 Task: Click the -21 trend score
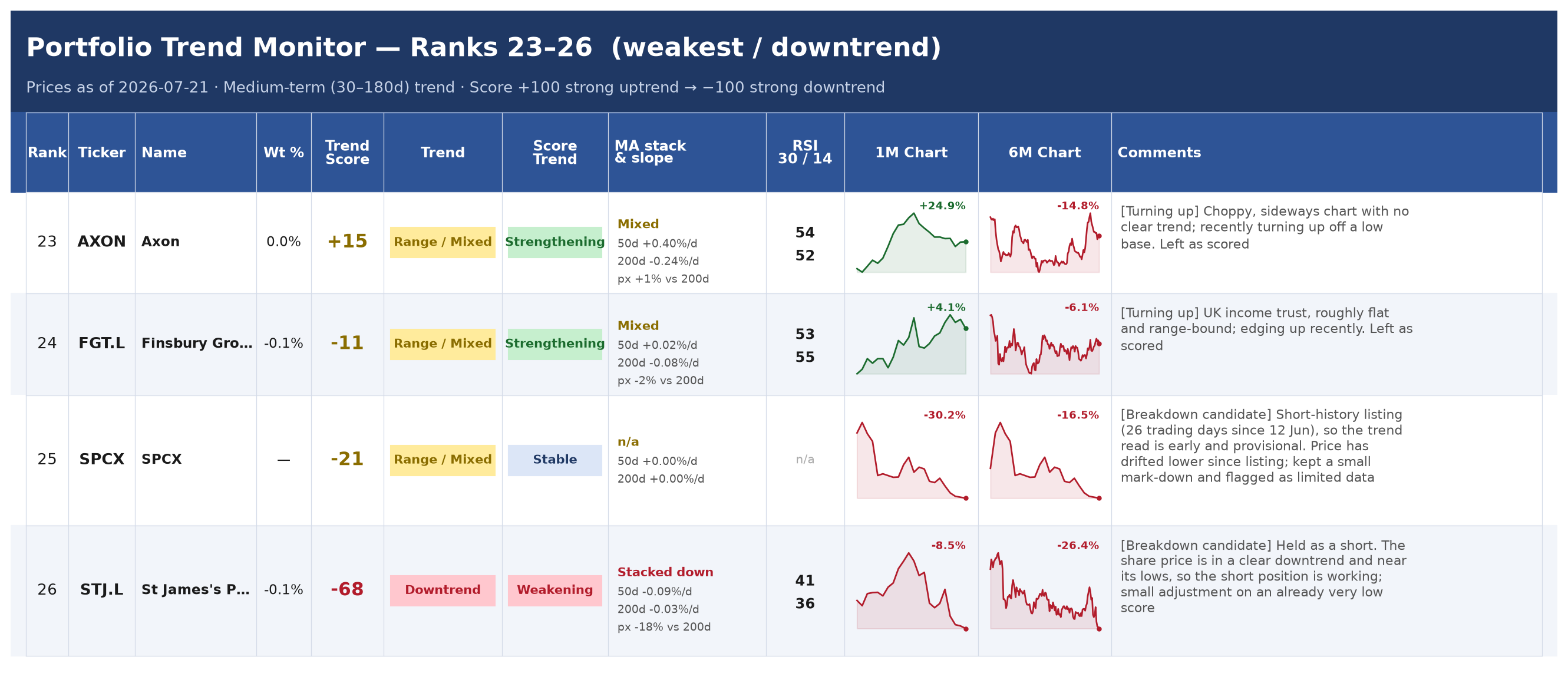click(347, 459)
